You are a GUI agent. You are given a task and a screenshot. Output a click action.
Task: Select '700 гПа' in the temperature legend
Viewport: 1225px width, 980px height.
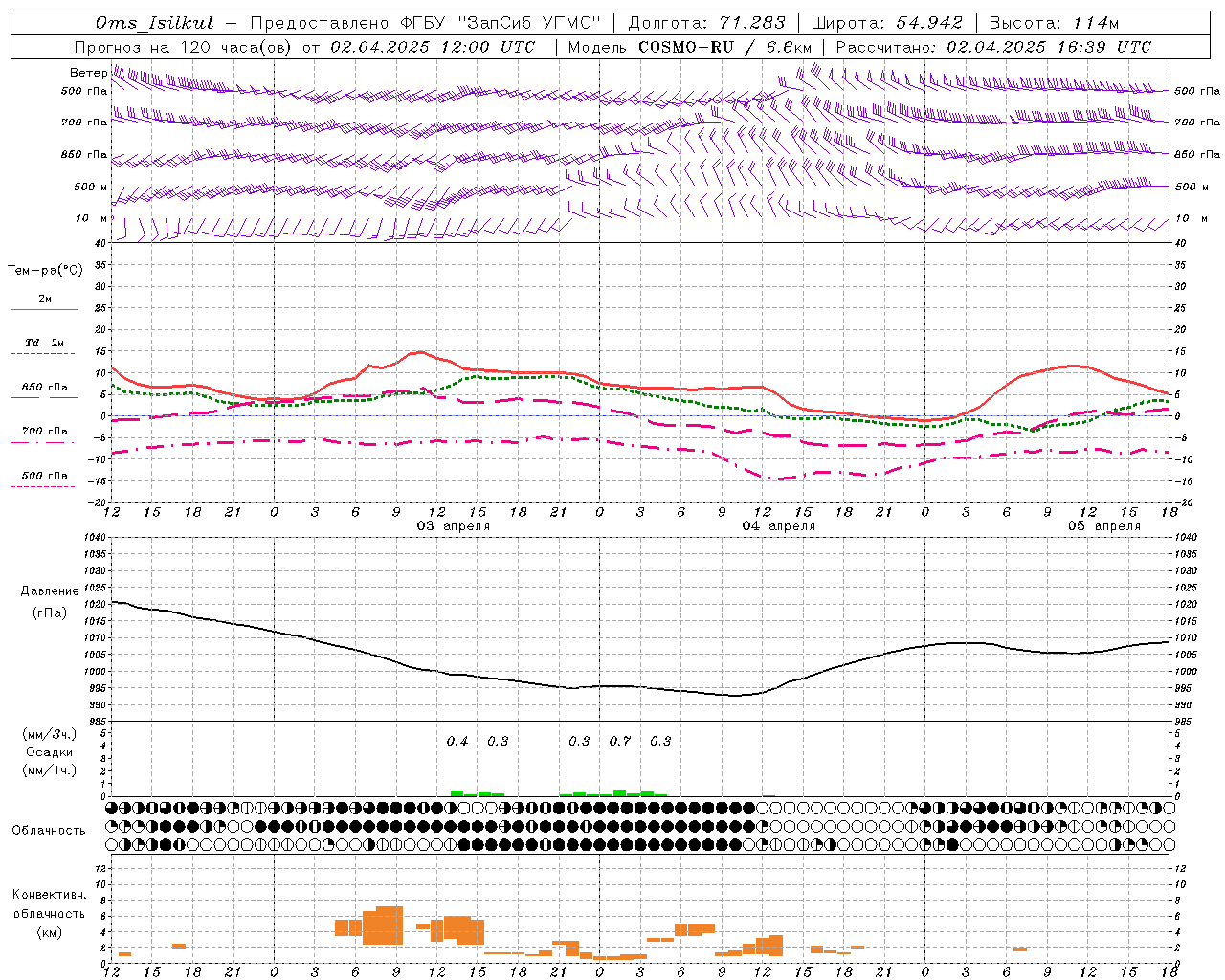[x=45, y=431]
